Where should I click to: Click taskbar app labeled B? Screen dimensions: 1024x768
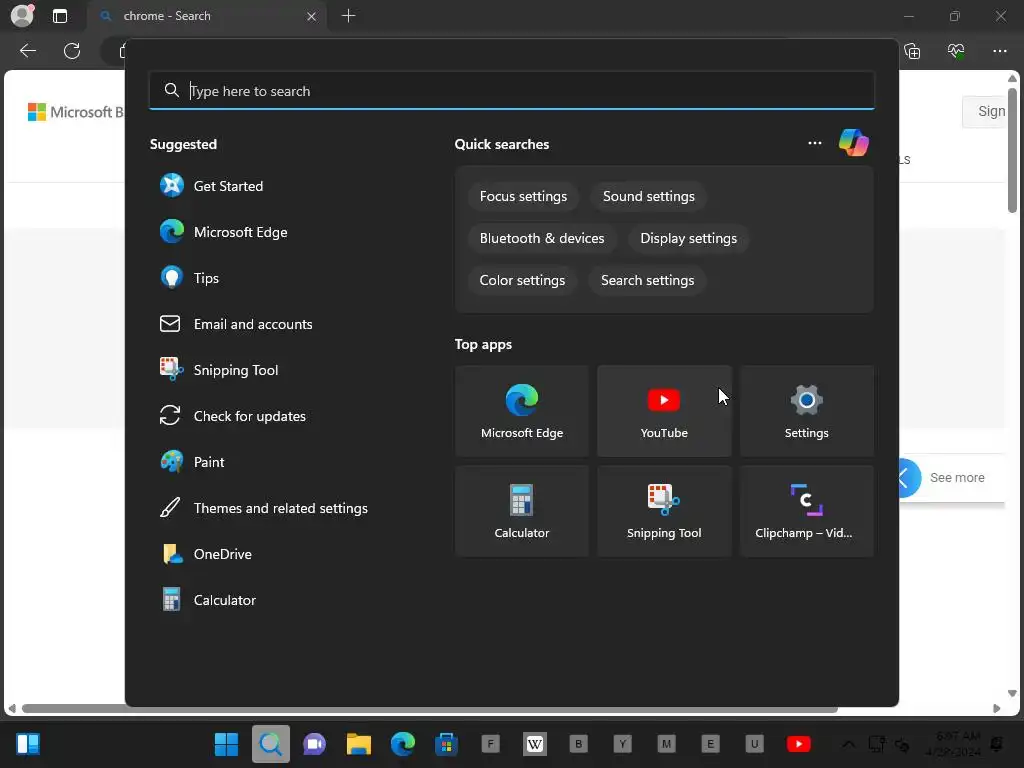(579, 744)
